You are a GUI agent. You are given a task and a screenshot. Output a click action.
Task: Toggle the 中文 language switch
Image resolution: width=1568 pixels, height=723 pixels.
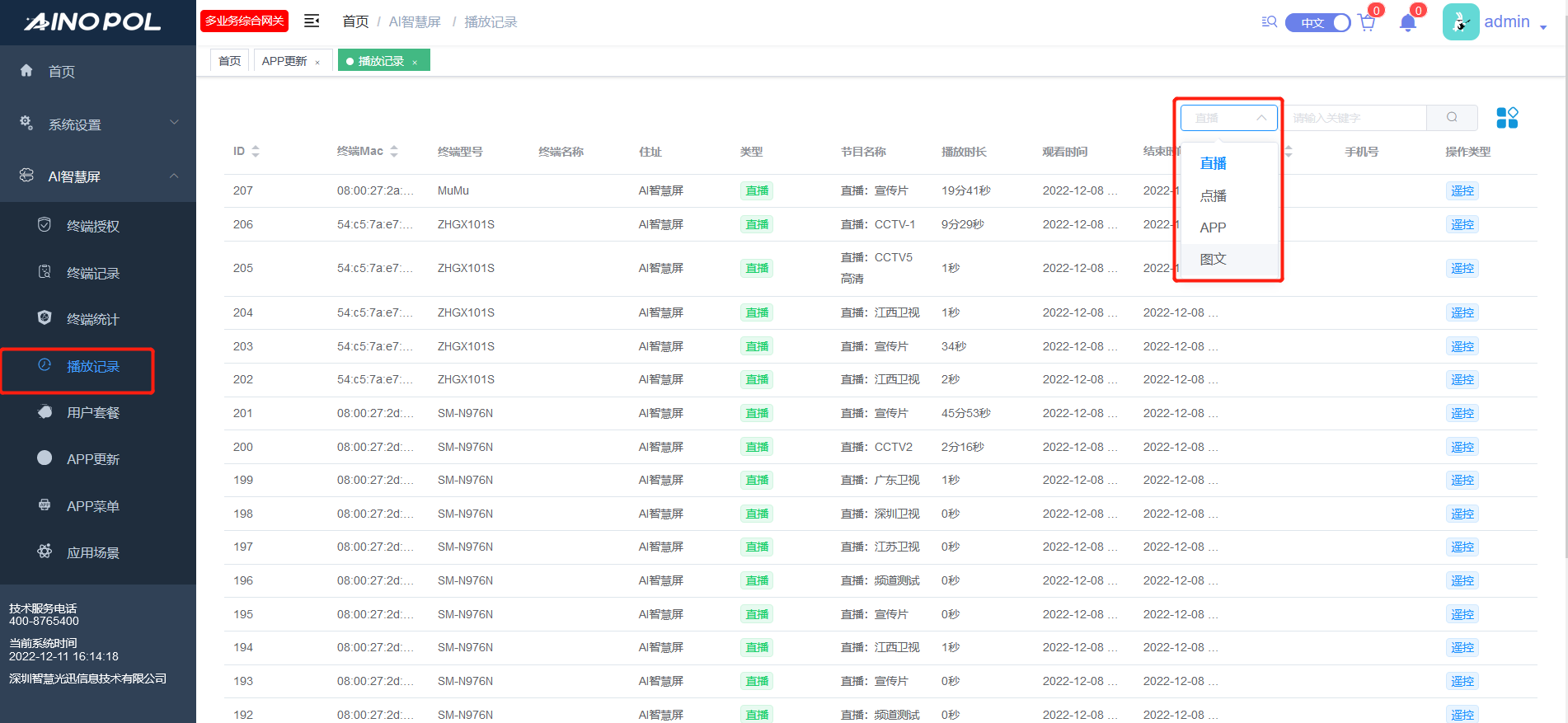click(1317, 23)
